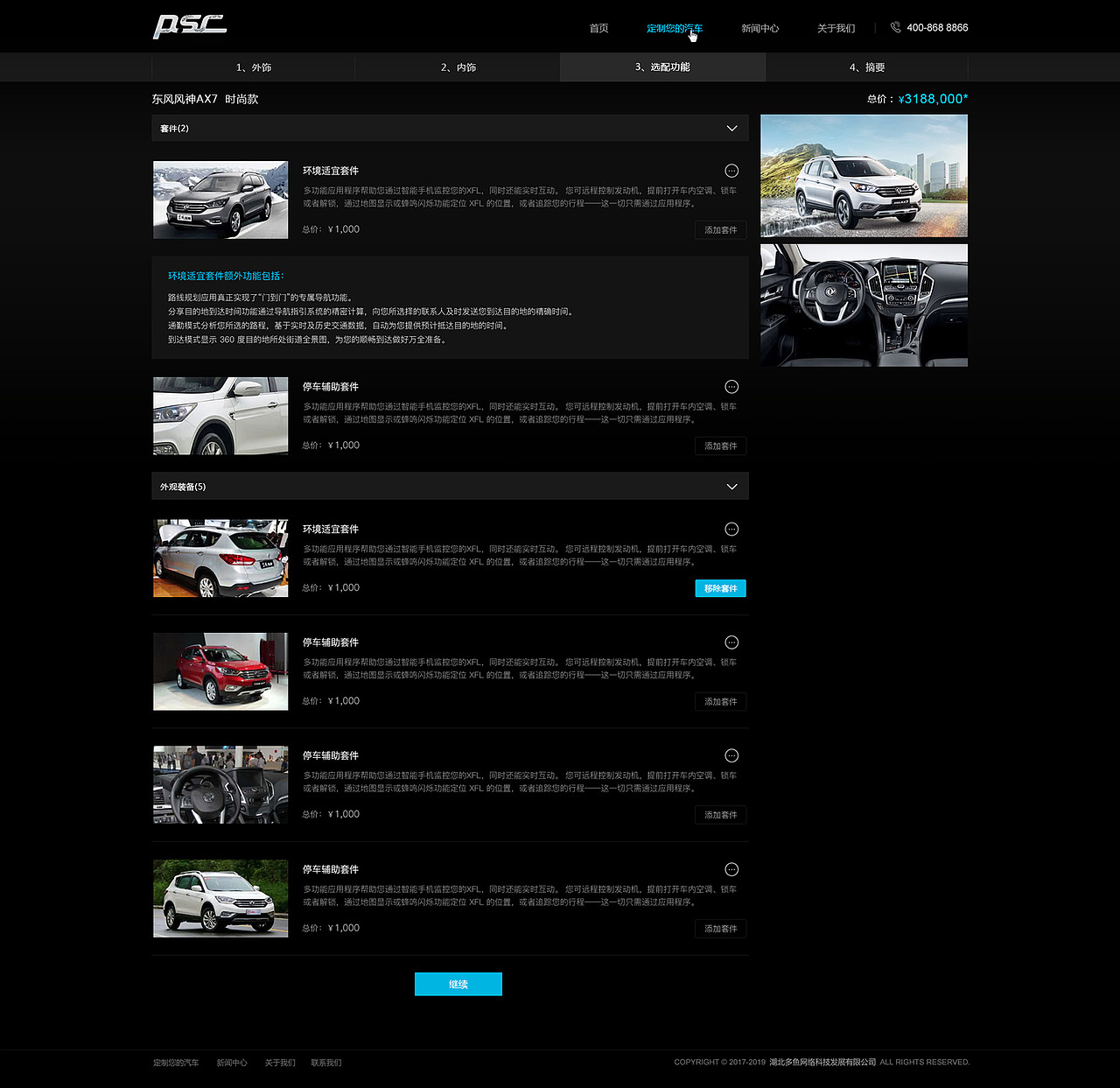Click the line starting 分享目的地到达时间
This screenshot has height=1088, width=1120.
click(370, 312)
